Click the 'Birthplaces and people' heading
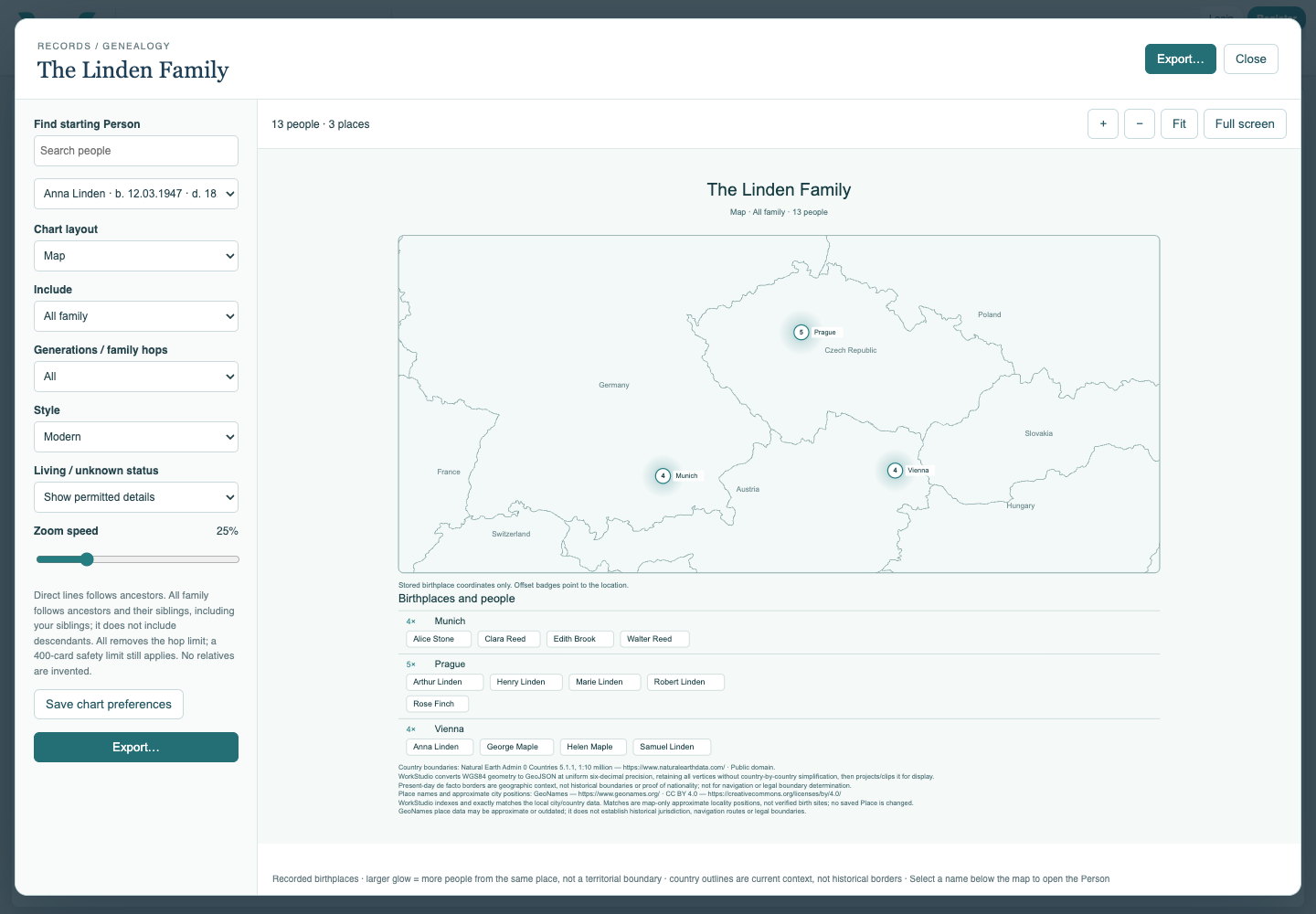This screenshot has width=1316, height=914. pyautogui.click(x=457, y=599)
